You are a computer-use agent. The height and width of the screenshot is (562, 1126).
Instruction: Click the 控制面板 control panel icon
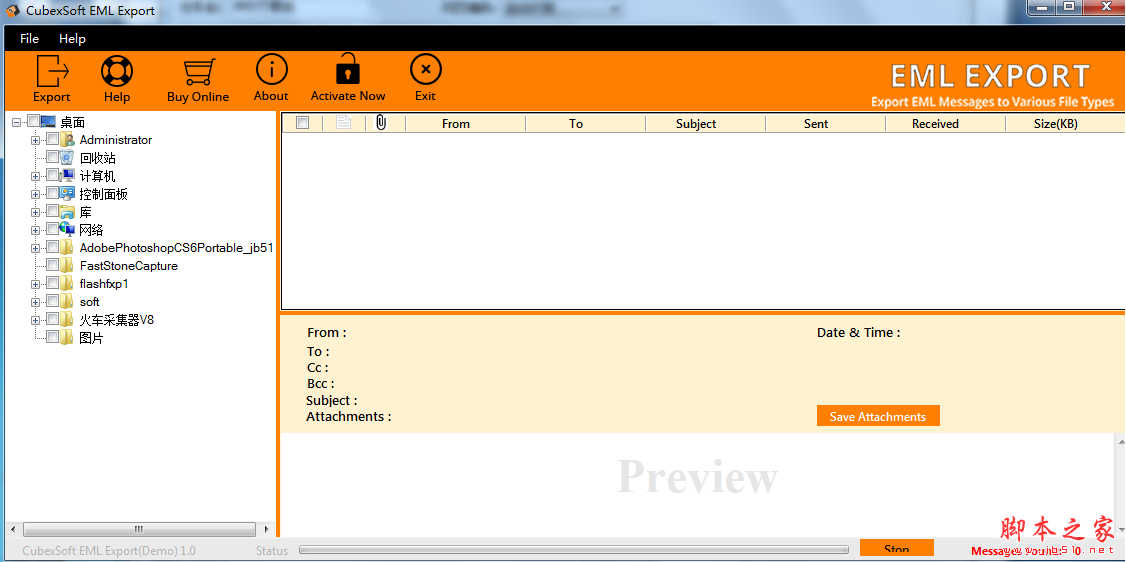68,193
